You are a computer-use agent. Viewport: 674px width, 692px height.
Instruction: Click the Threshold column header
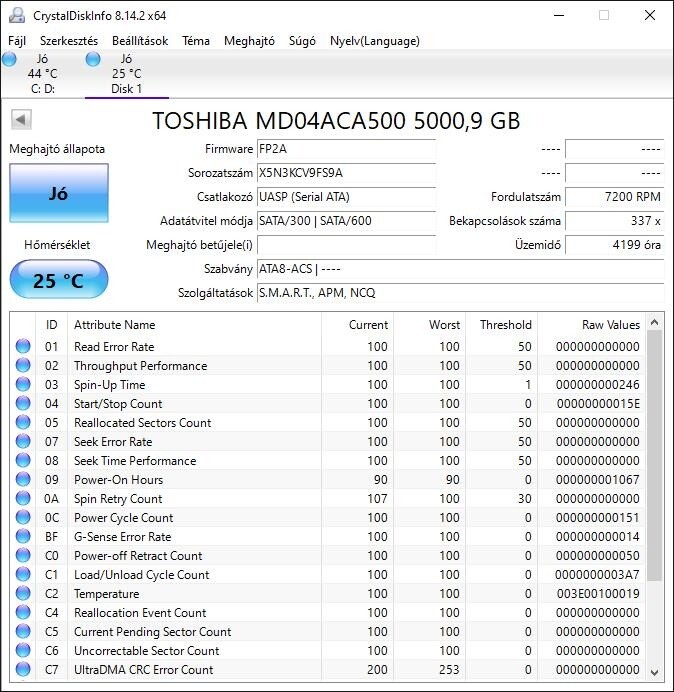click(501, 325)
